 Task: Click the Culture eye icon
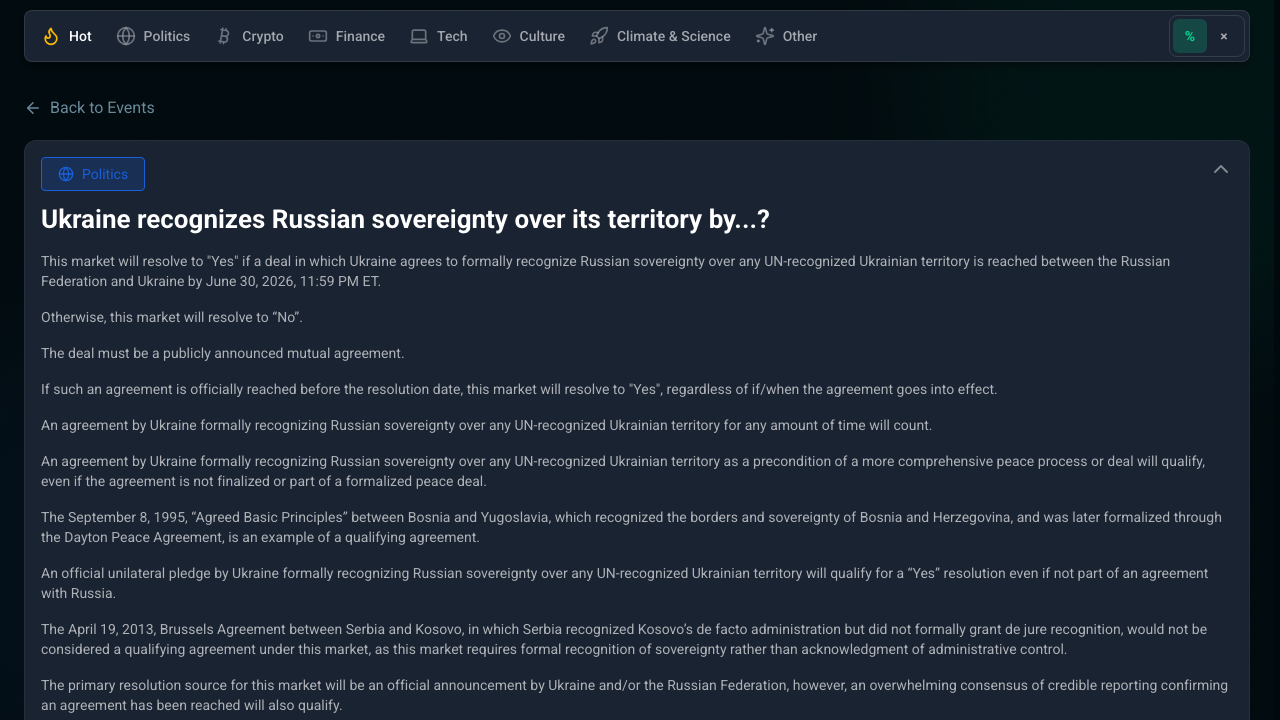502,36
